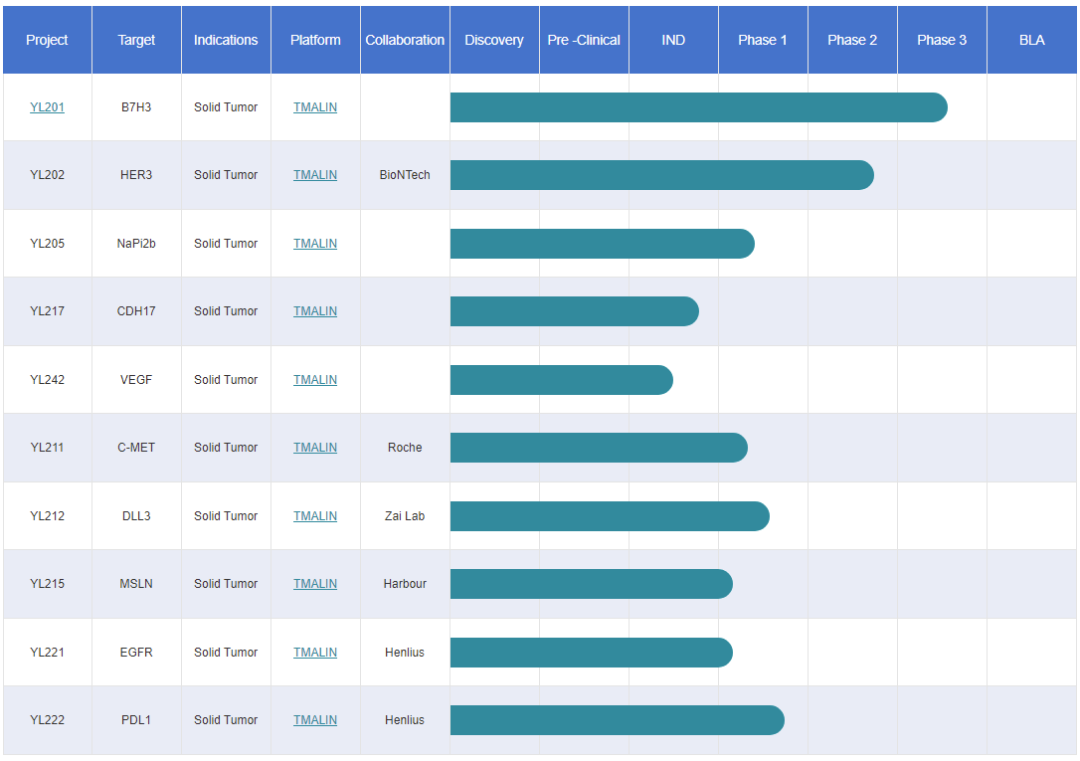The image size is (1080, 761).
Task: Select the MSLN target cell
Action: click(136, 584)
